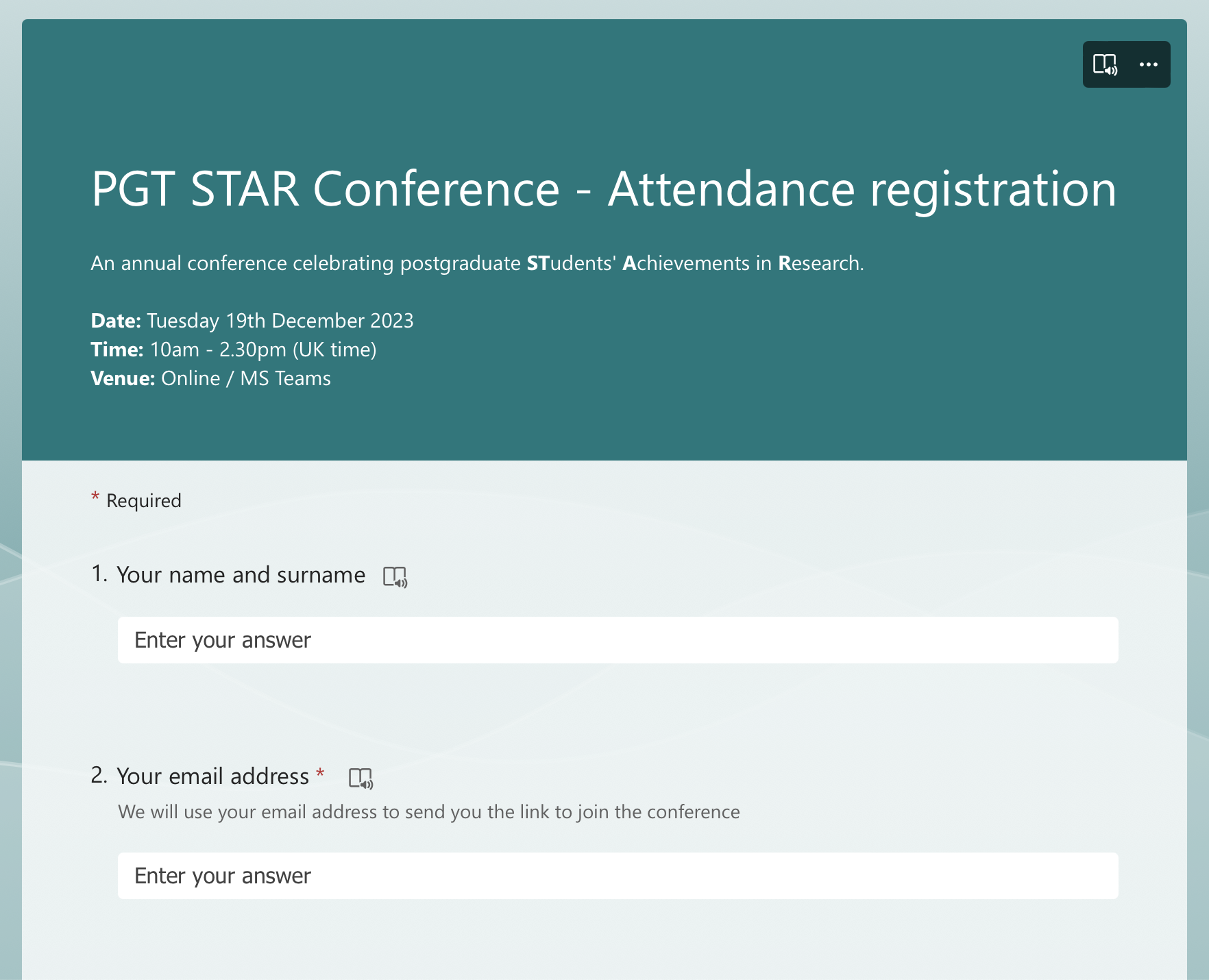Viewport: 1209px width, 980px height.
Task: Click the bold word 'Research' in the subtitle
Action: coord(820,263)
